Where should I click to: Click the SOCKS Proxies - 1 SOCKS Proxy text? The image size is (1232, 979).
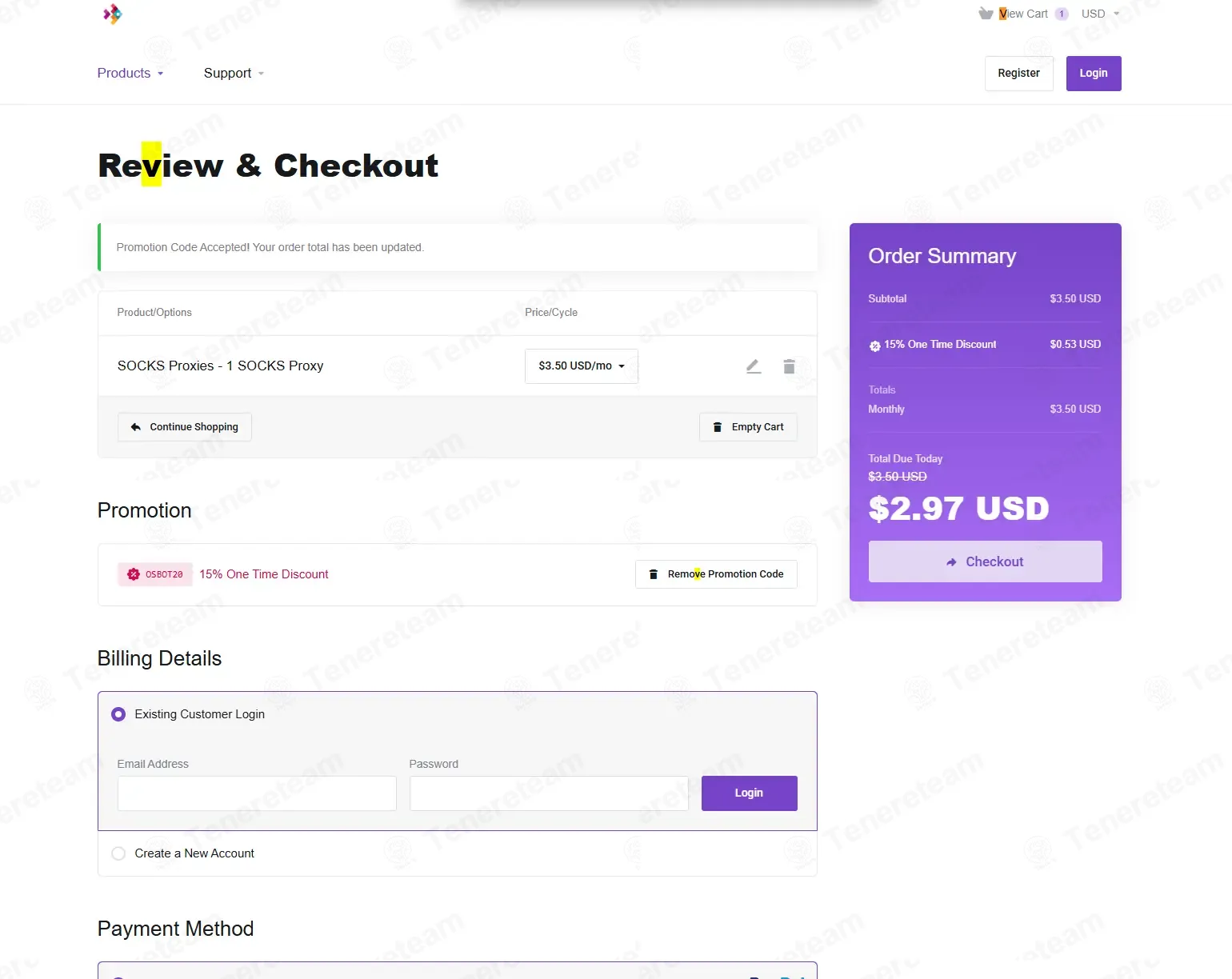tap(220, 366)
